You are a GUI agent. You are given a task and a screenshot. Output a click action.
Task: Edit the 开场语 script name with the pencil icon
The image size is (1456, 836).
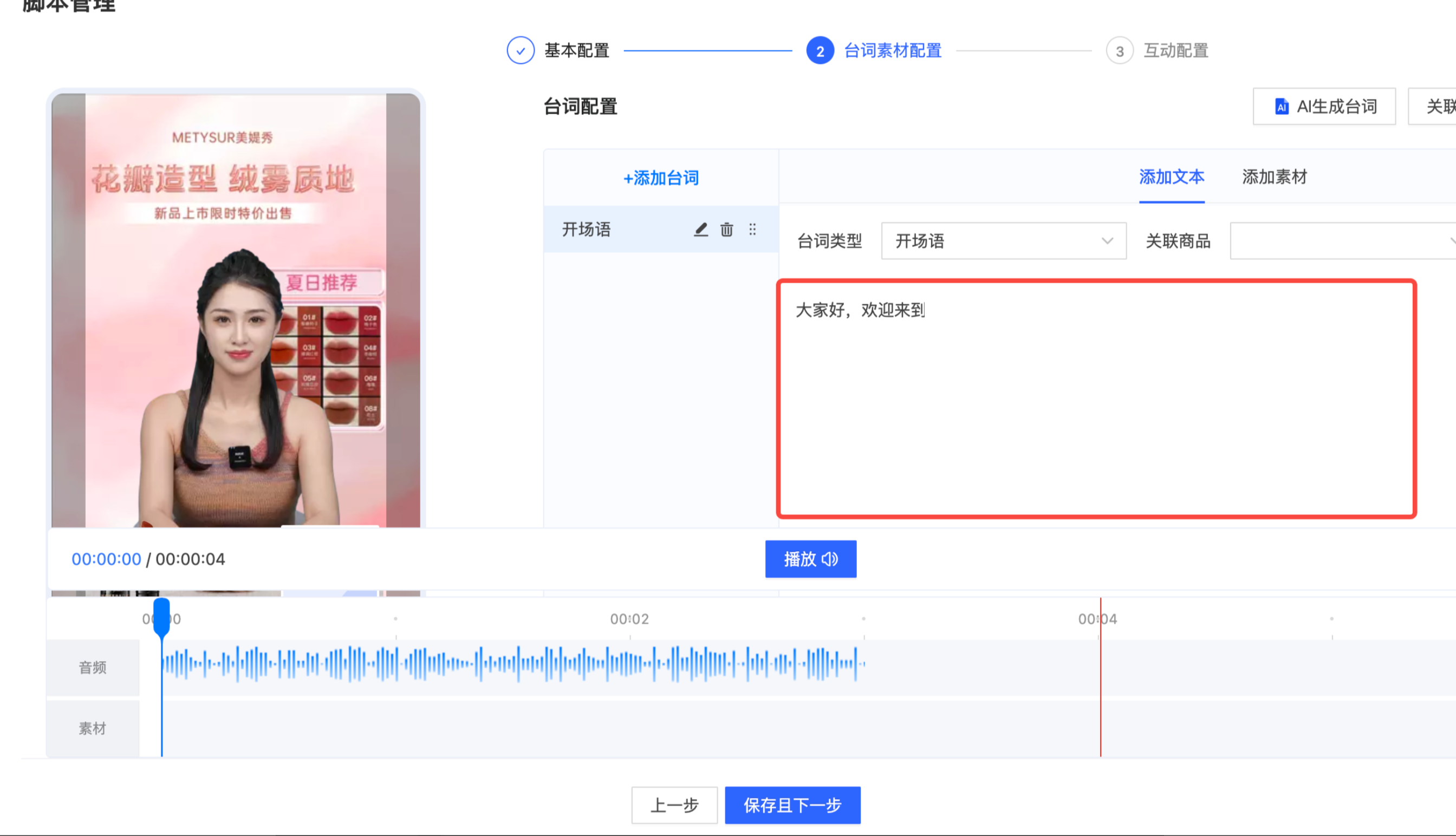point(700,229)
